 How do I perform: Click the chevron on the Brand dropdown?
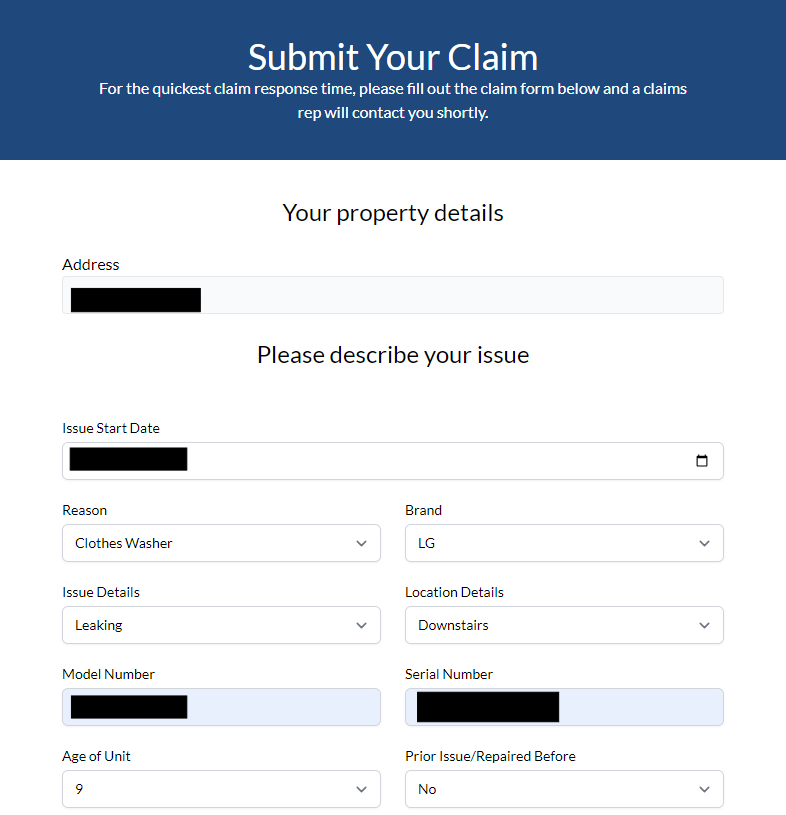pyautogui.click(x=704, y=543)
